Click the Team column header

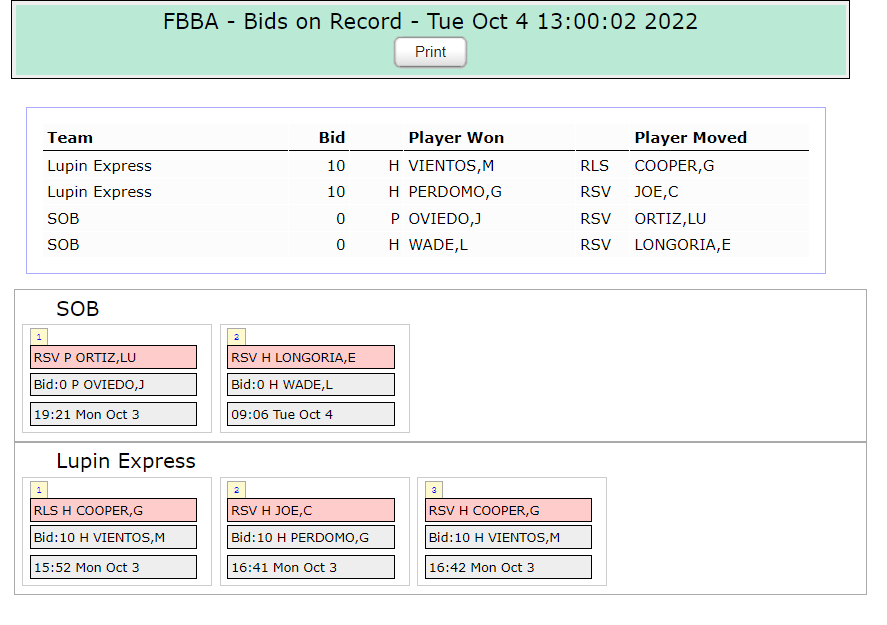[70, 138]
